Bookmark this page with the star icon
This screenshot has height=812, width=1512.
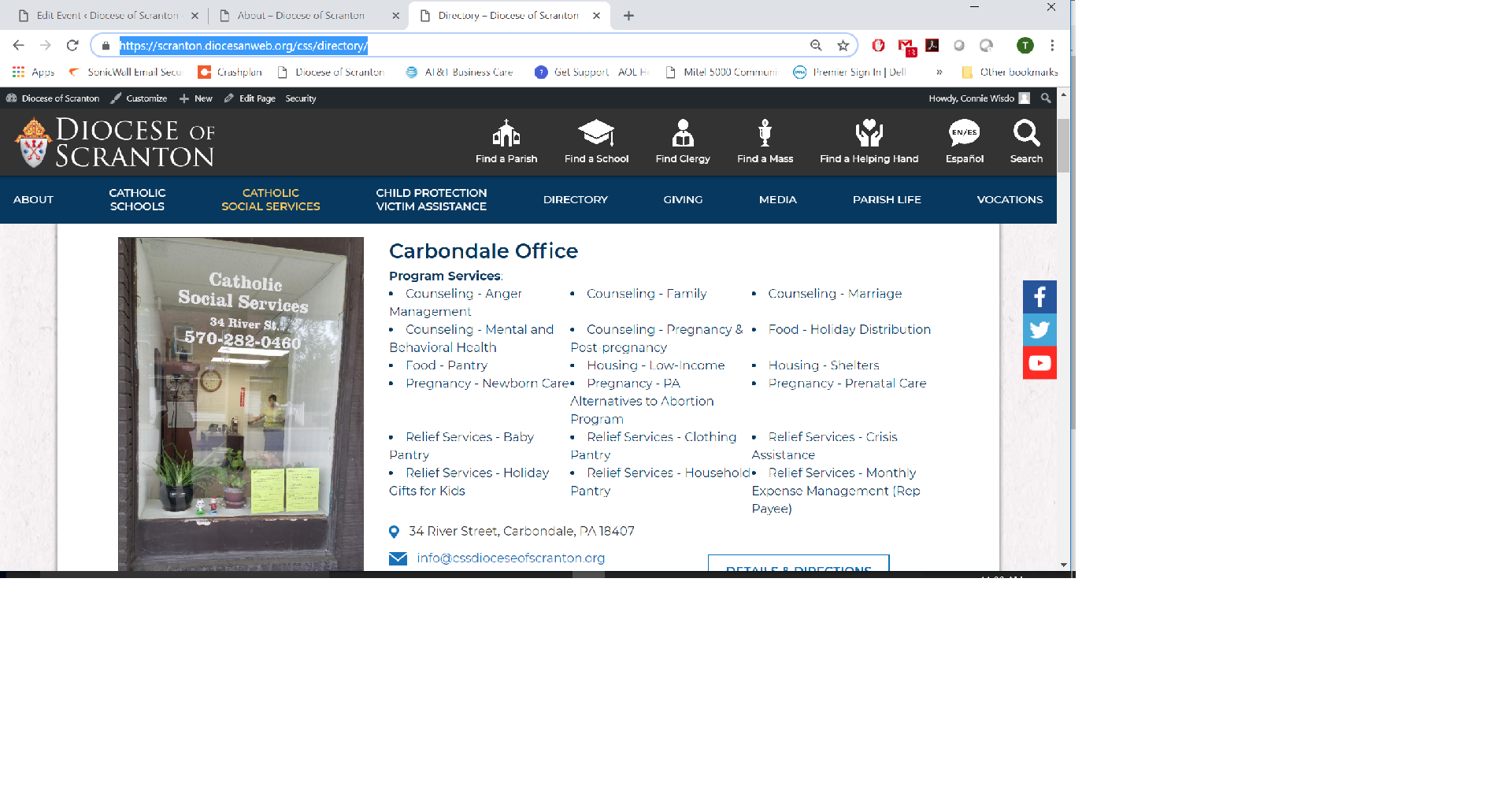(x=843, y=46)
